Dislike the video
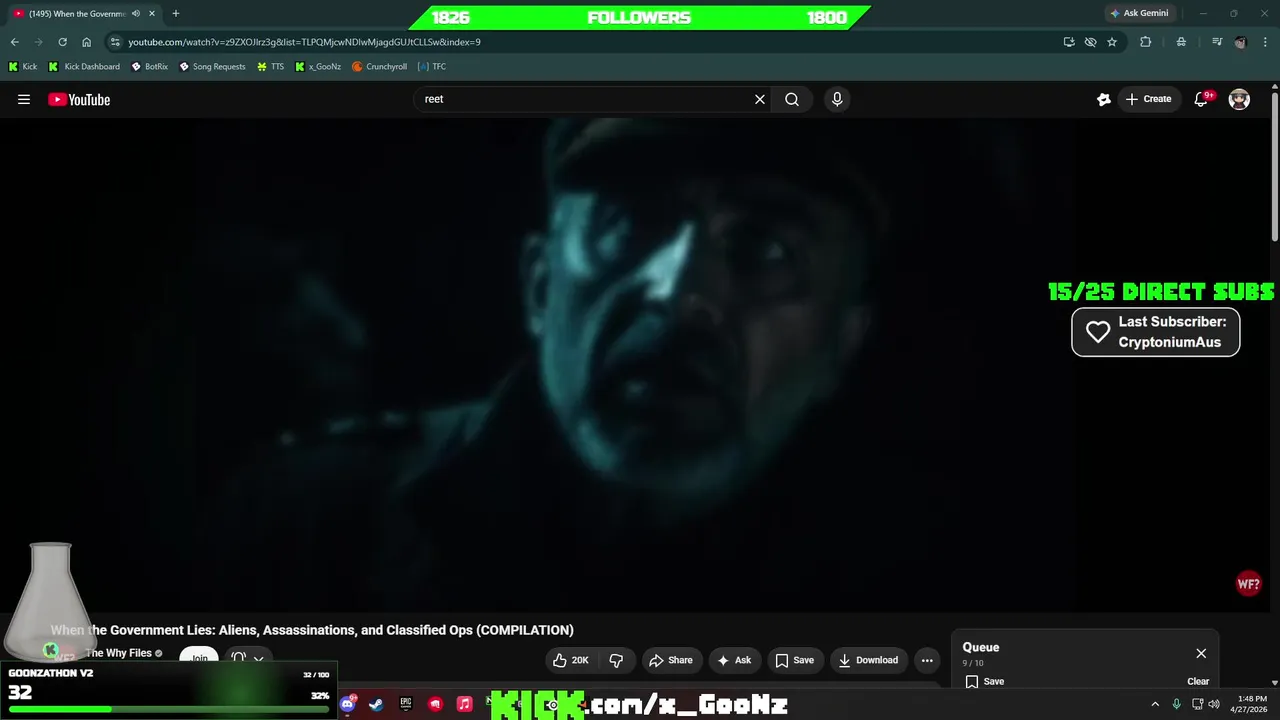 616,660
